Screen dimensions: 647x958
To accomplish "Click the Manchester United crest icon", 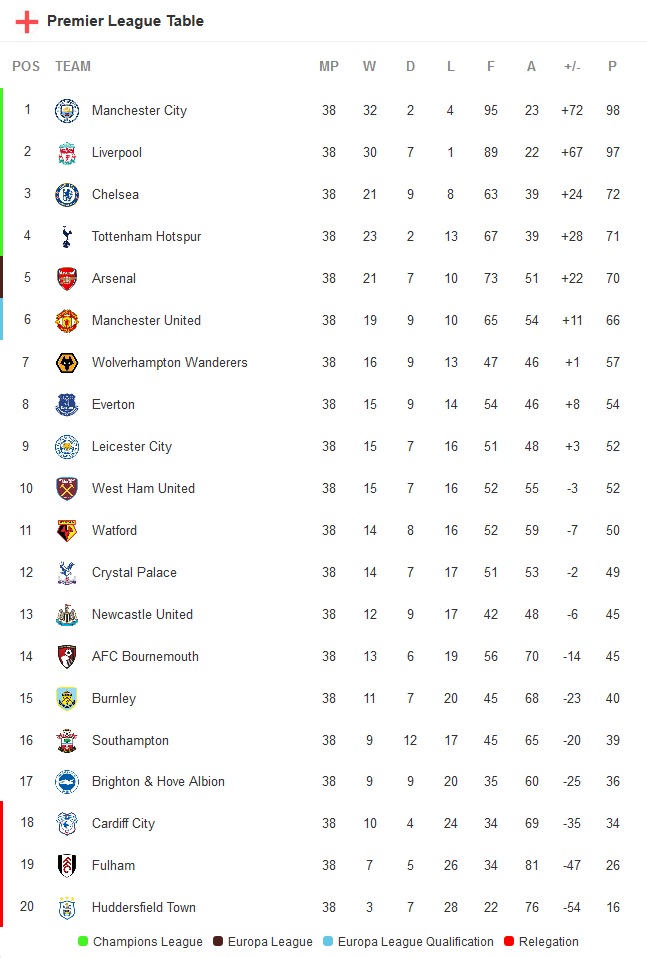I will point(67,321).
